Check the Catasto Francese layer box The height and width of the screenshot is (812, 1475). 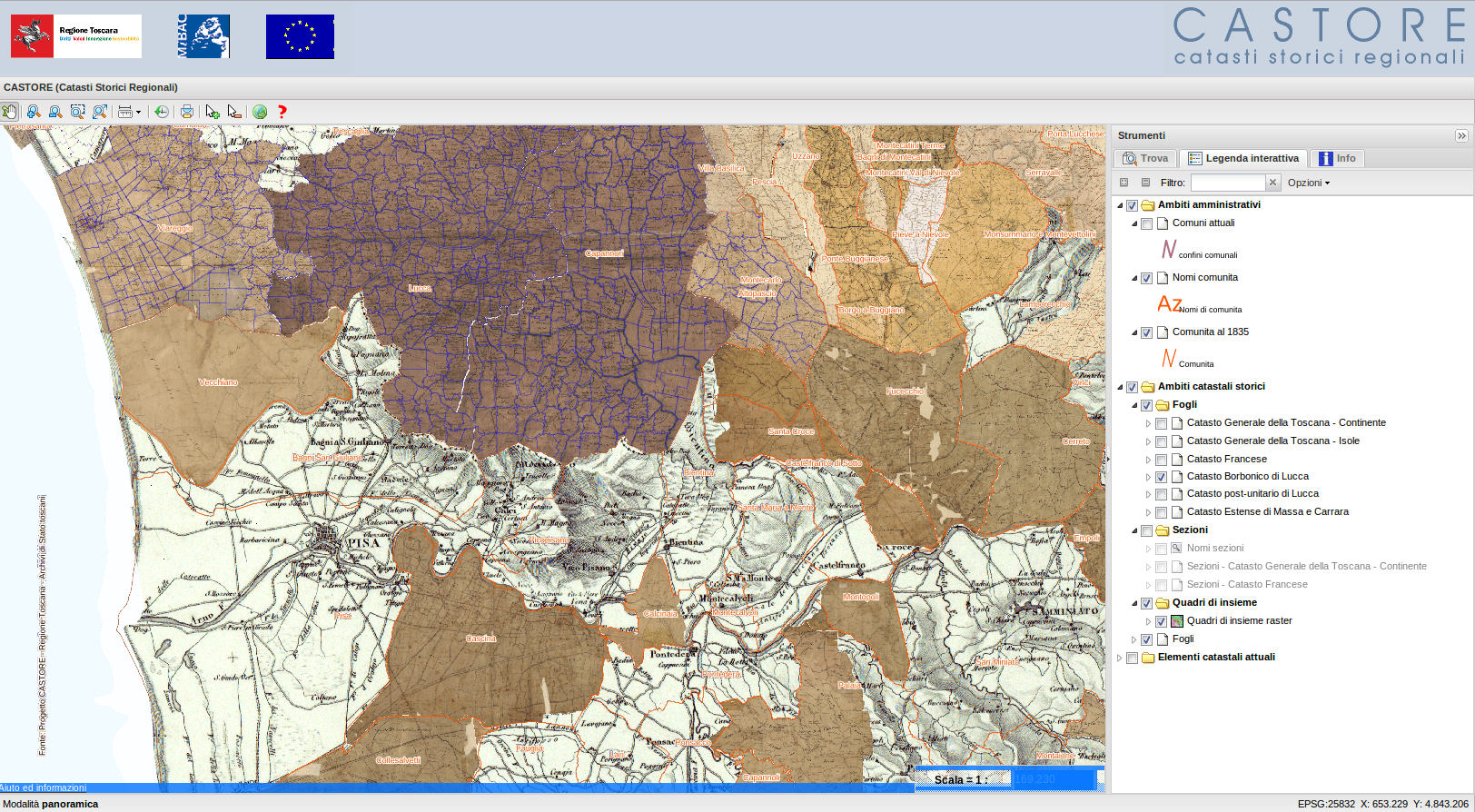coord(1162,460)
